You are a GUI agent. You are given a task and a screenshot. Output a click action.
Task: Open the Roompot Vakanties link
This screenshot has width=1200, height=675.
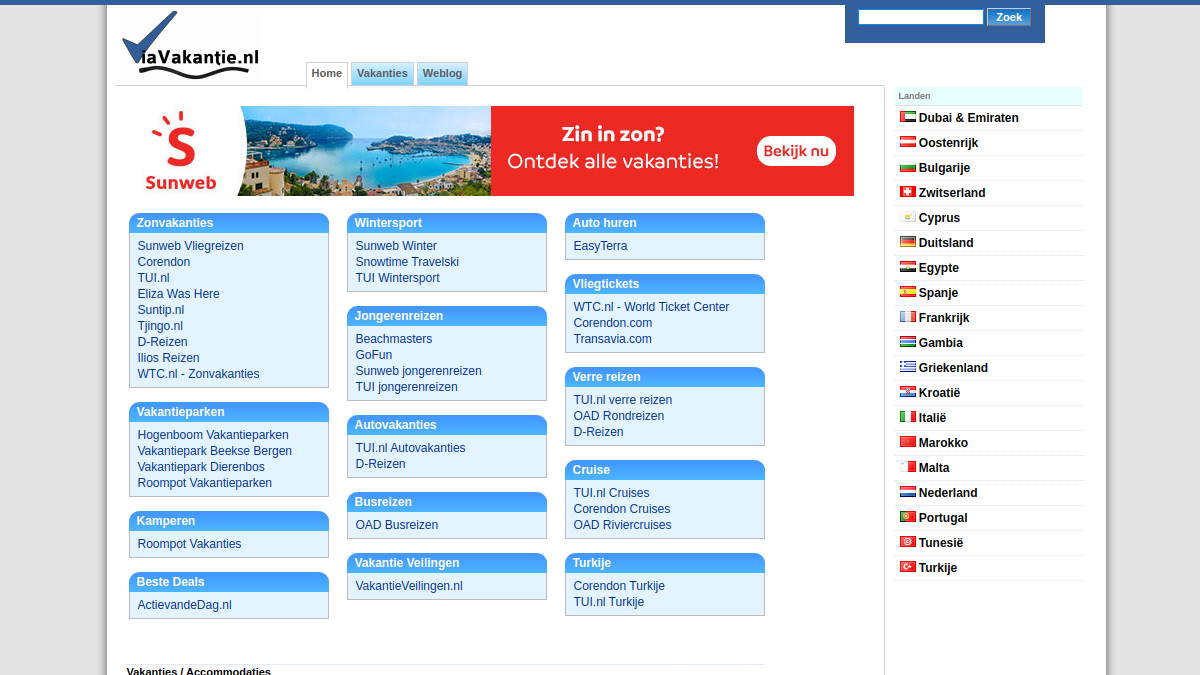click(190, 544)
